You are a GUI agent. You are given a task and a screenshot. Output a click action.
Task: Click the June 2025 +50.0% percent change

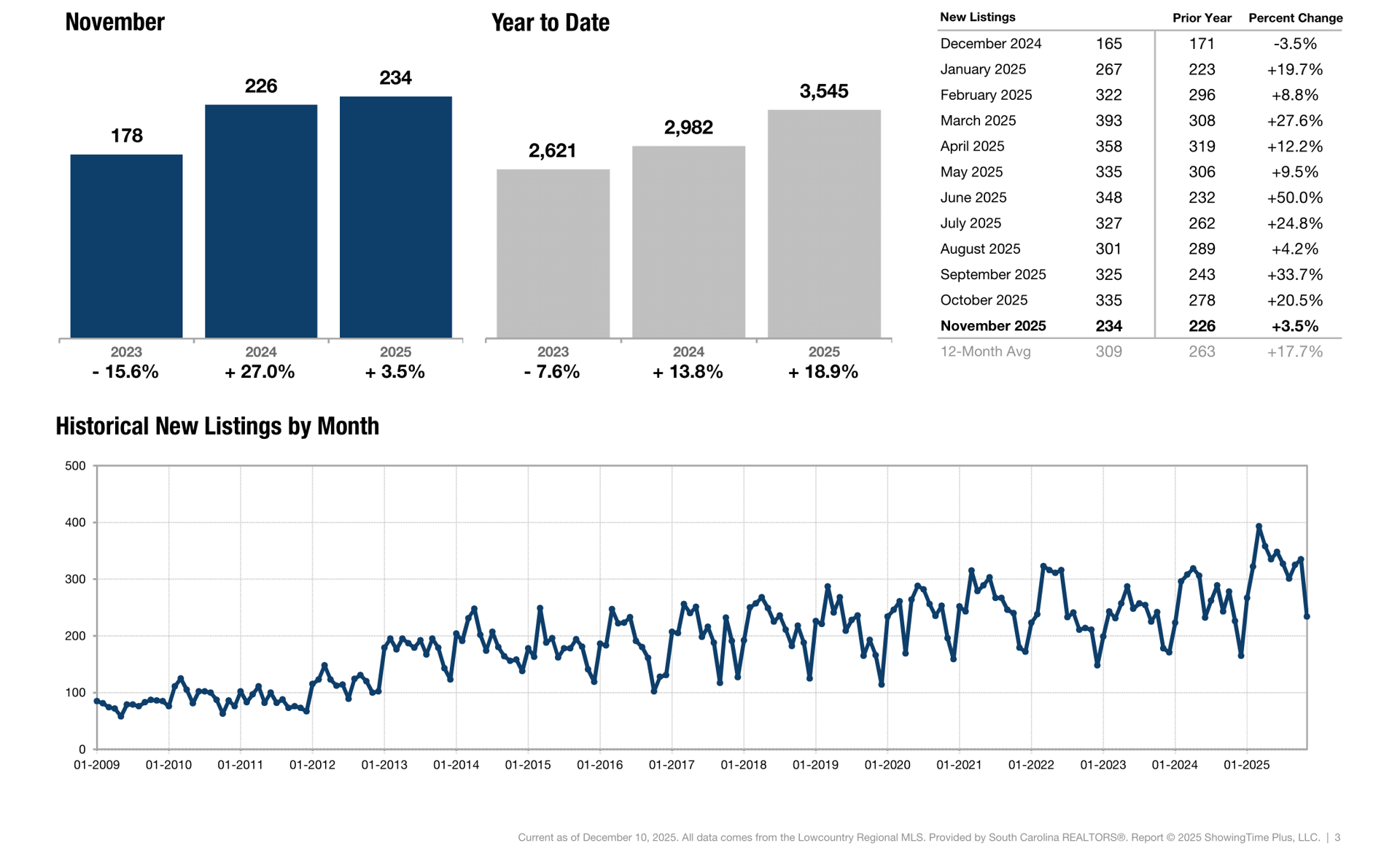[1294, 198]
